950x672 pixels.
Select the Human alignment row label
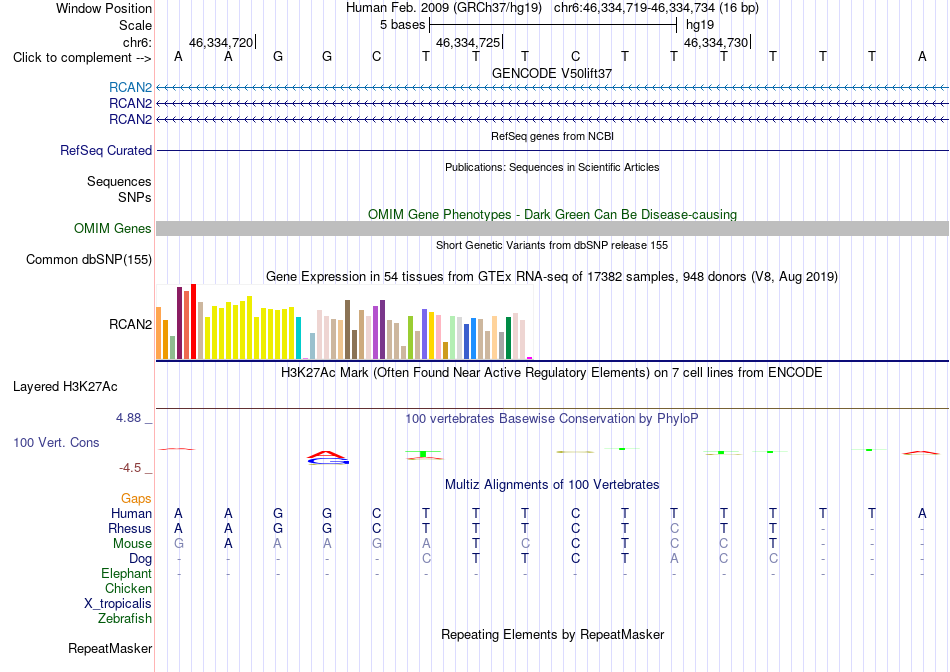tap(131, 513)
